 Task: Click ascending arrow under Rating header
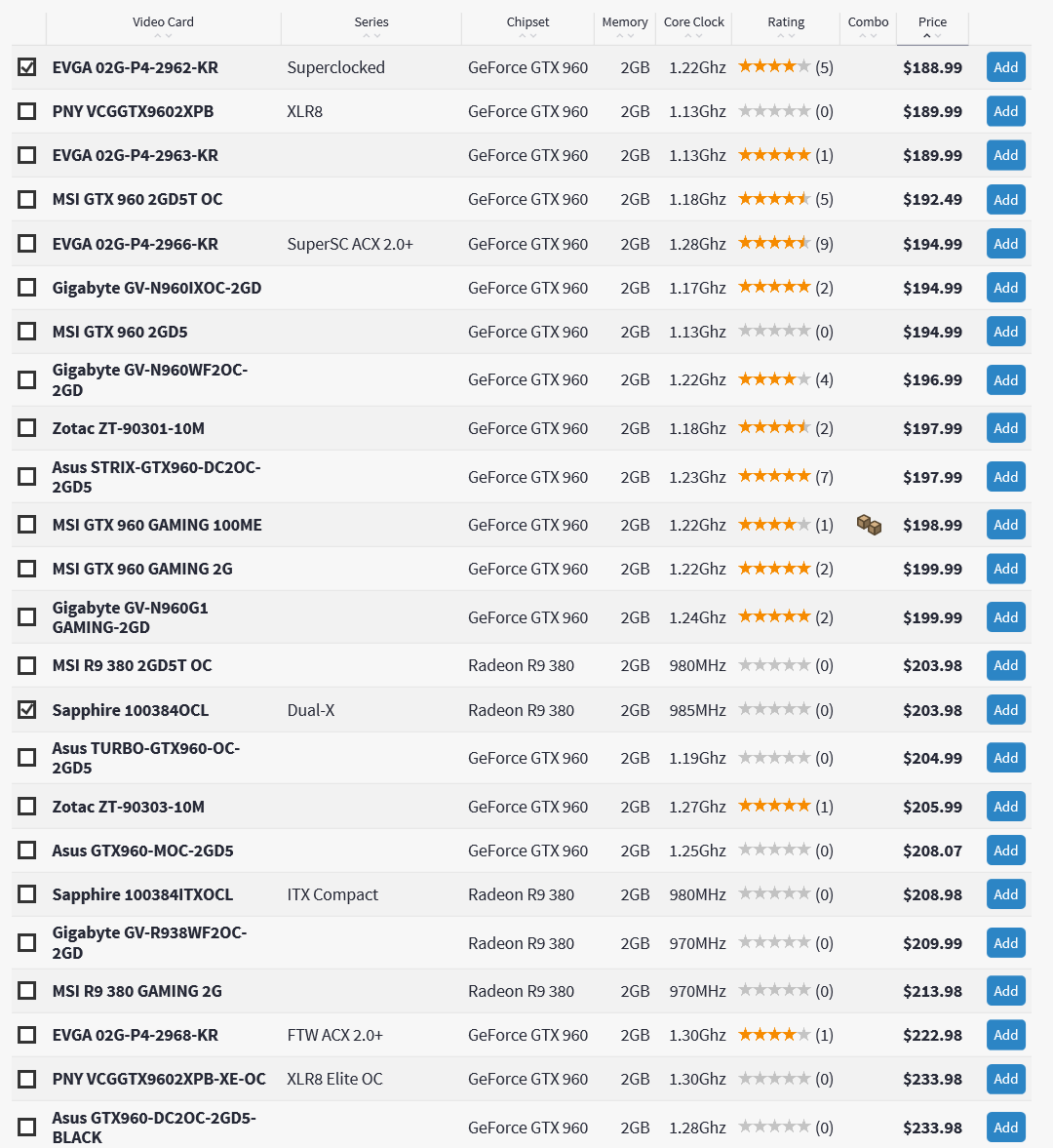point(780,36)
